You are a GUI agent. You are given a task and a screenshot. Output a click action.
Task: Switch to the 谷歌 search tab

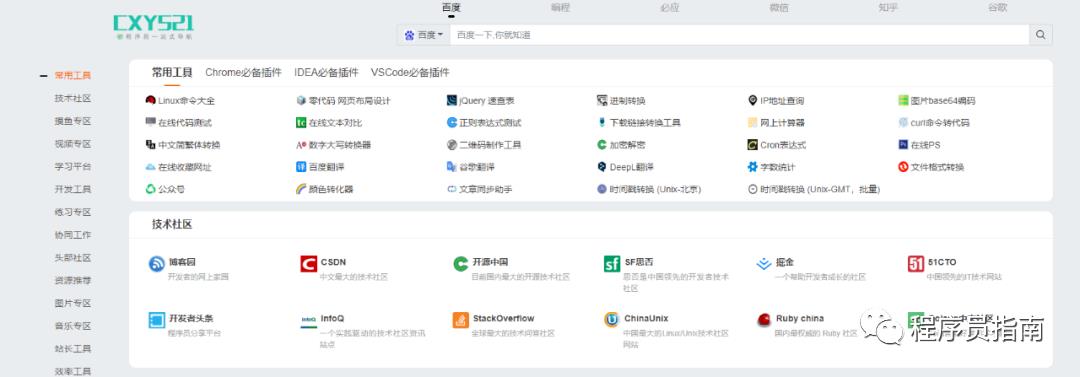pos(997,8)
